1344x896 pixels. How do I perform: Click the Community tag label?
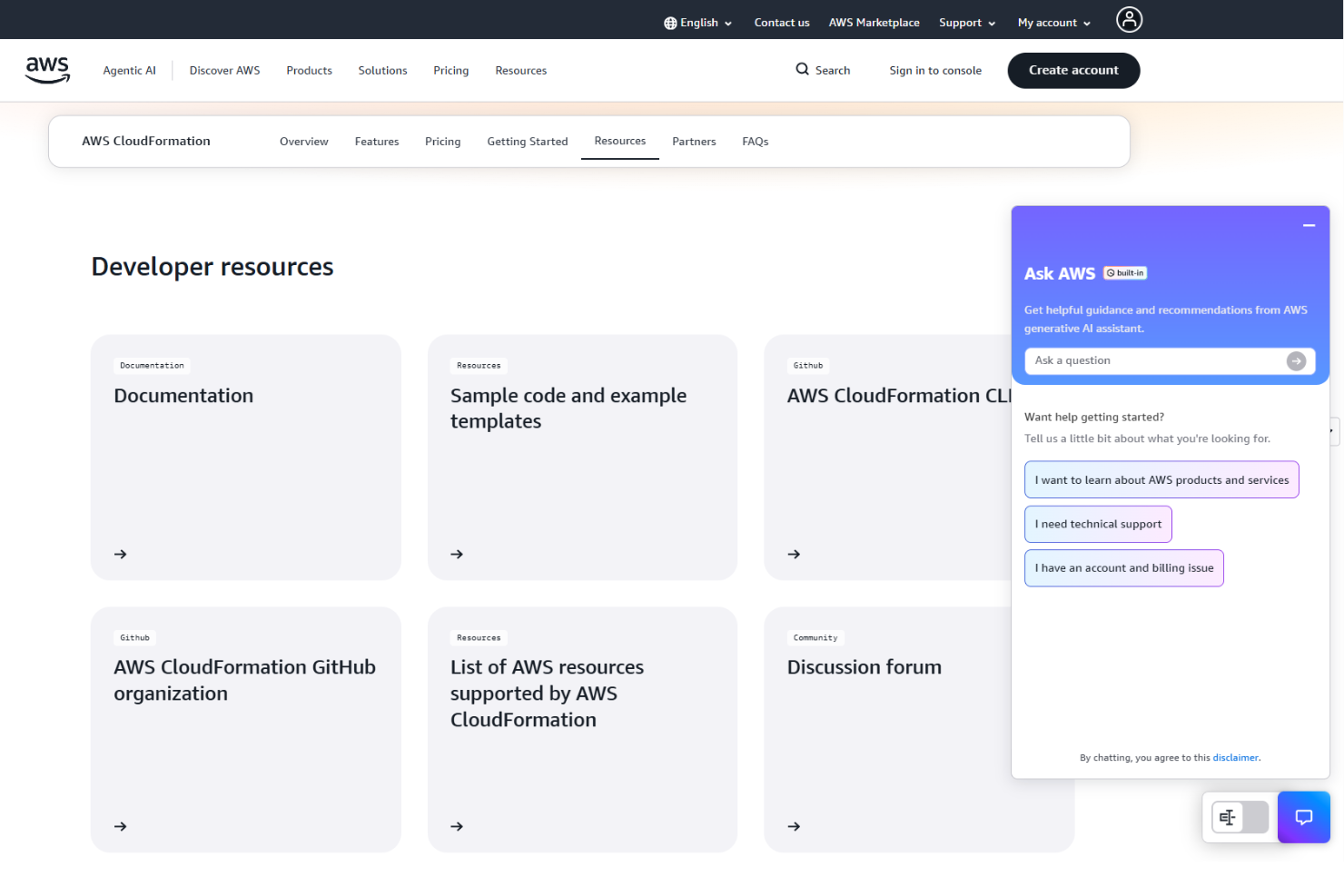click(815, 637)
